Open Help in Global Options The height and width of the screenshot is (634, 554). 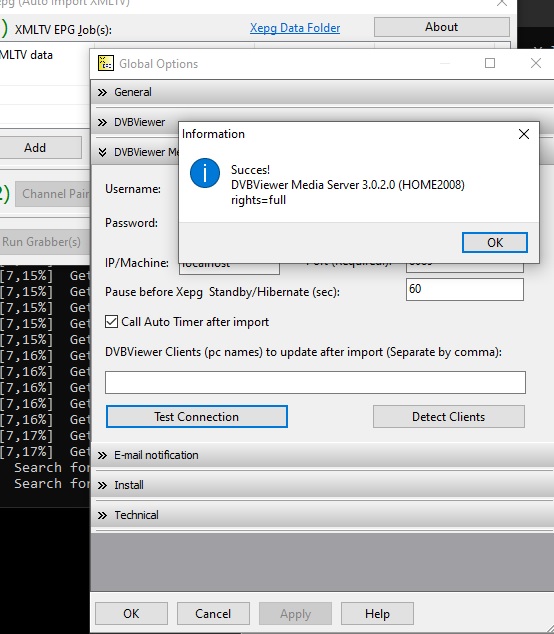click(x=377, y=613)
